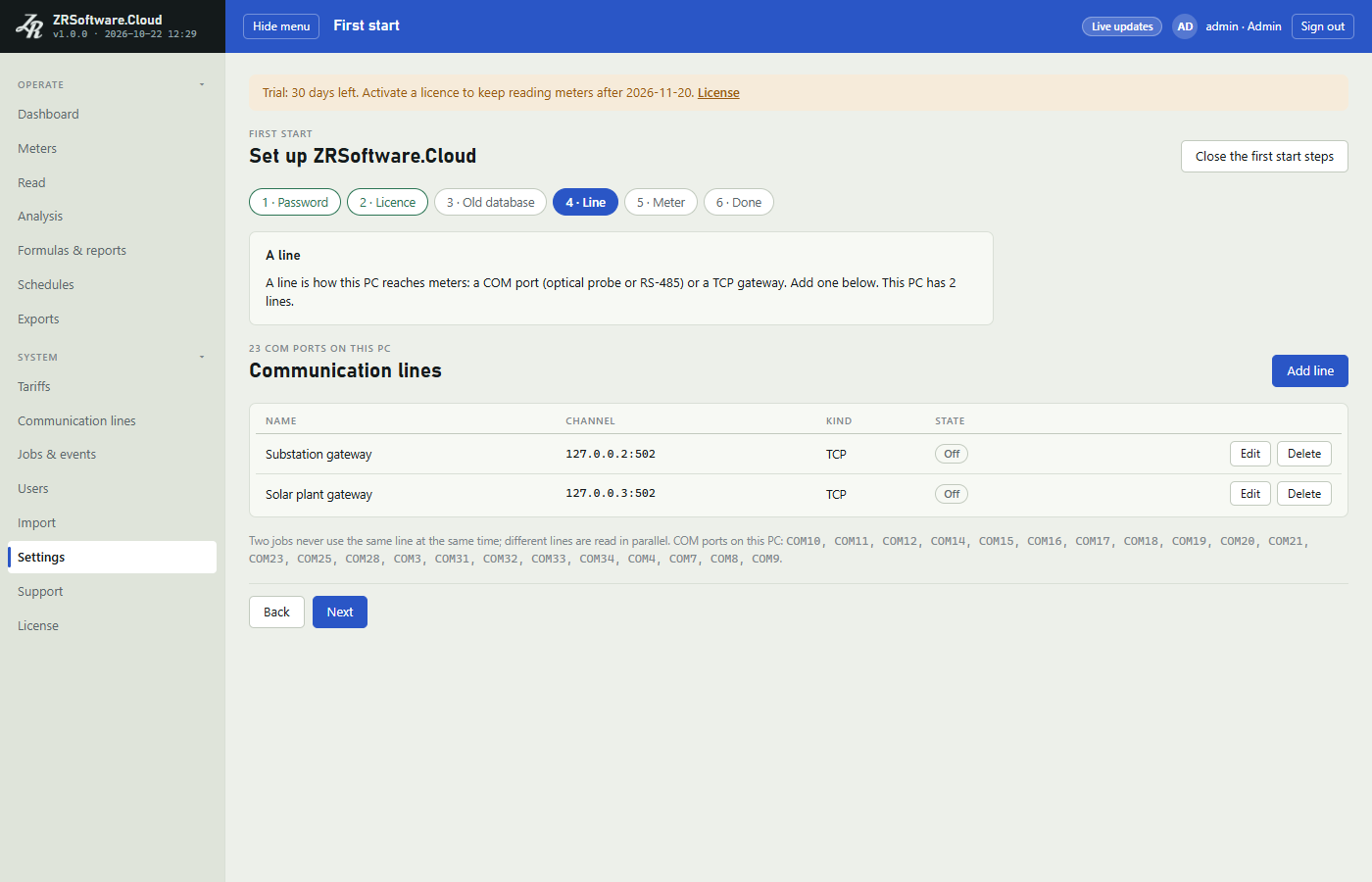The width and height of the screenshot is (1372, 882).
Task: Navigate to Analysis
Action: click(112, 217)
